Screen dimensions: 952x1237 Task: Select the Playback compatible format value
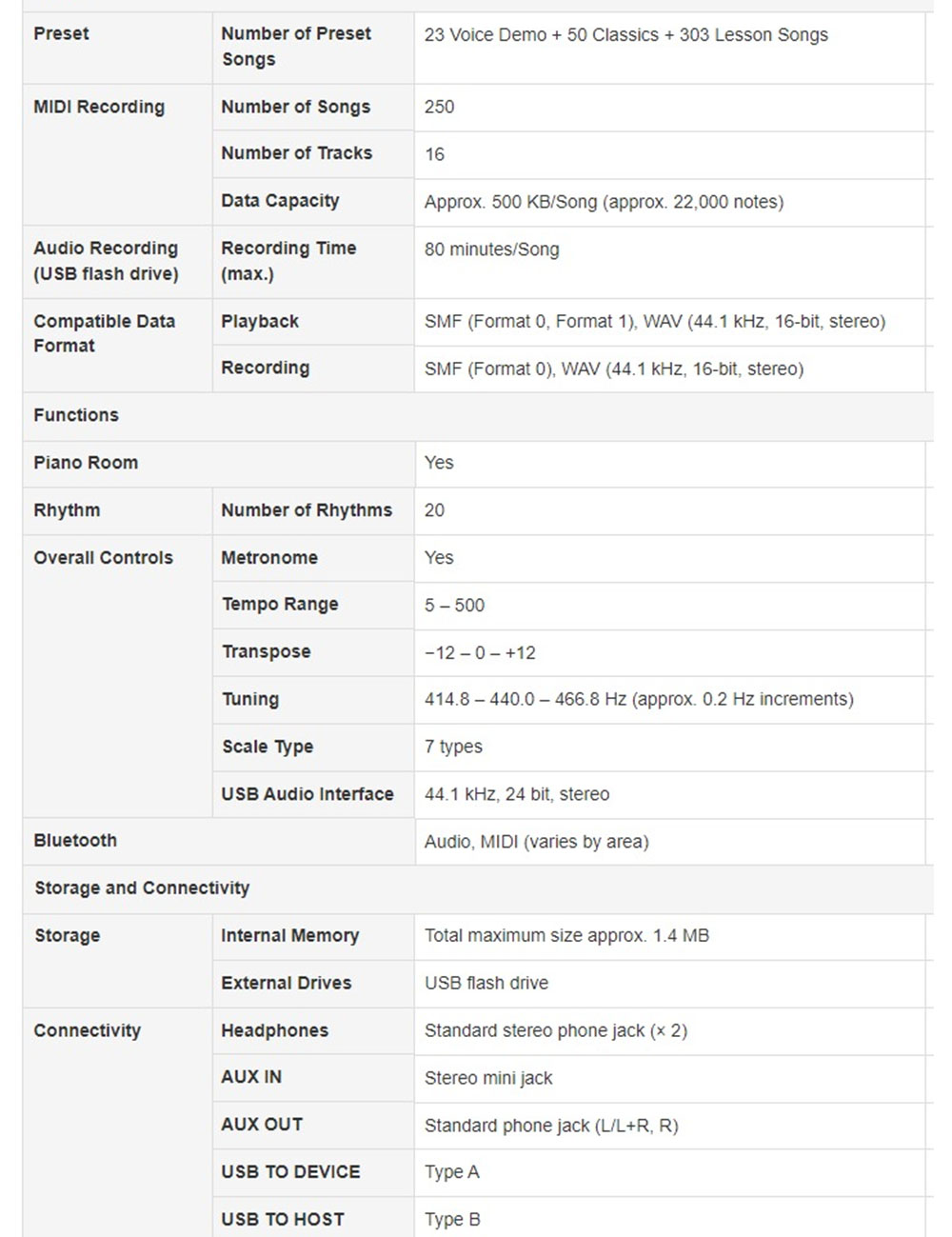point(655,321)
